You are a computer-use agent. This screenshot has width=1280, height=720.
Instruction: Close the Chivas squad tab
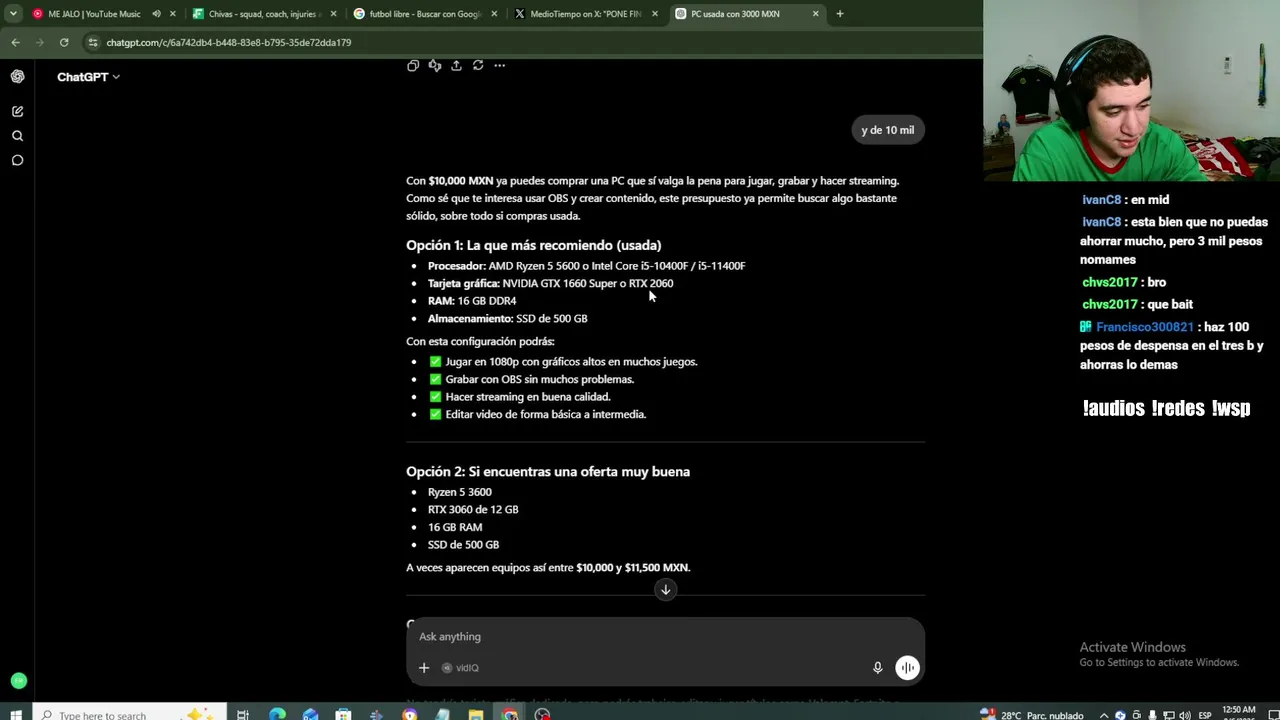click(x=333, y=14)
